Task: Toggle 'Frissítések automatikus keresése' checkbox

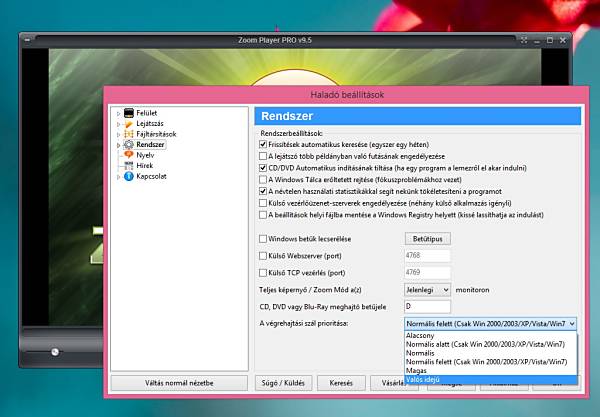Action: pos(263,145)
